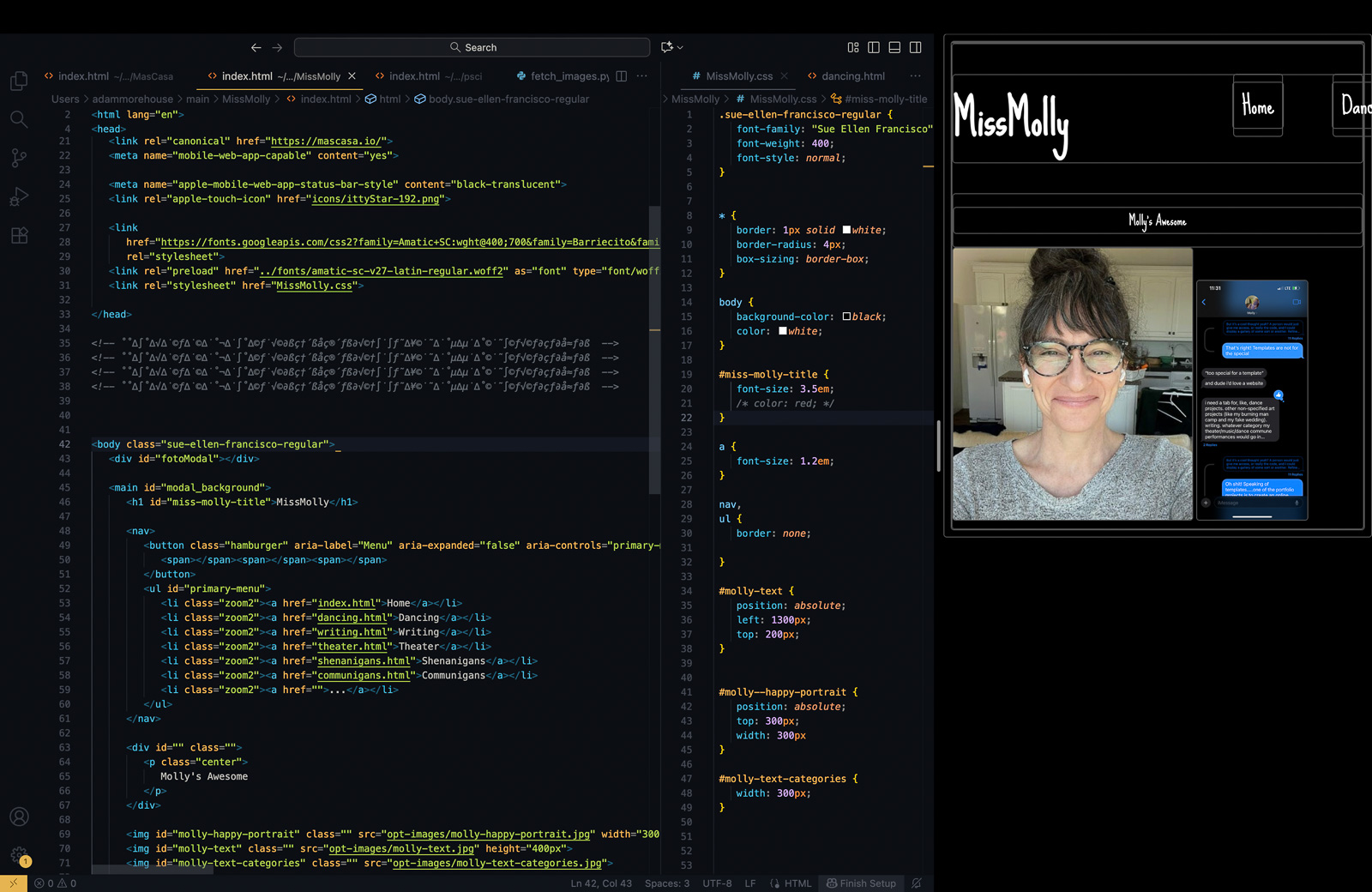Click the Manage gear icon

[19, 854]
